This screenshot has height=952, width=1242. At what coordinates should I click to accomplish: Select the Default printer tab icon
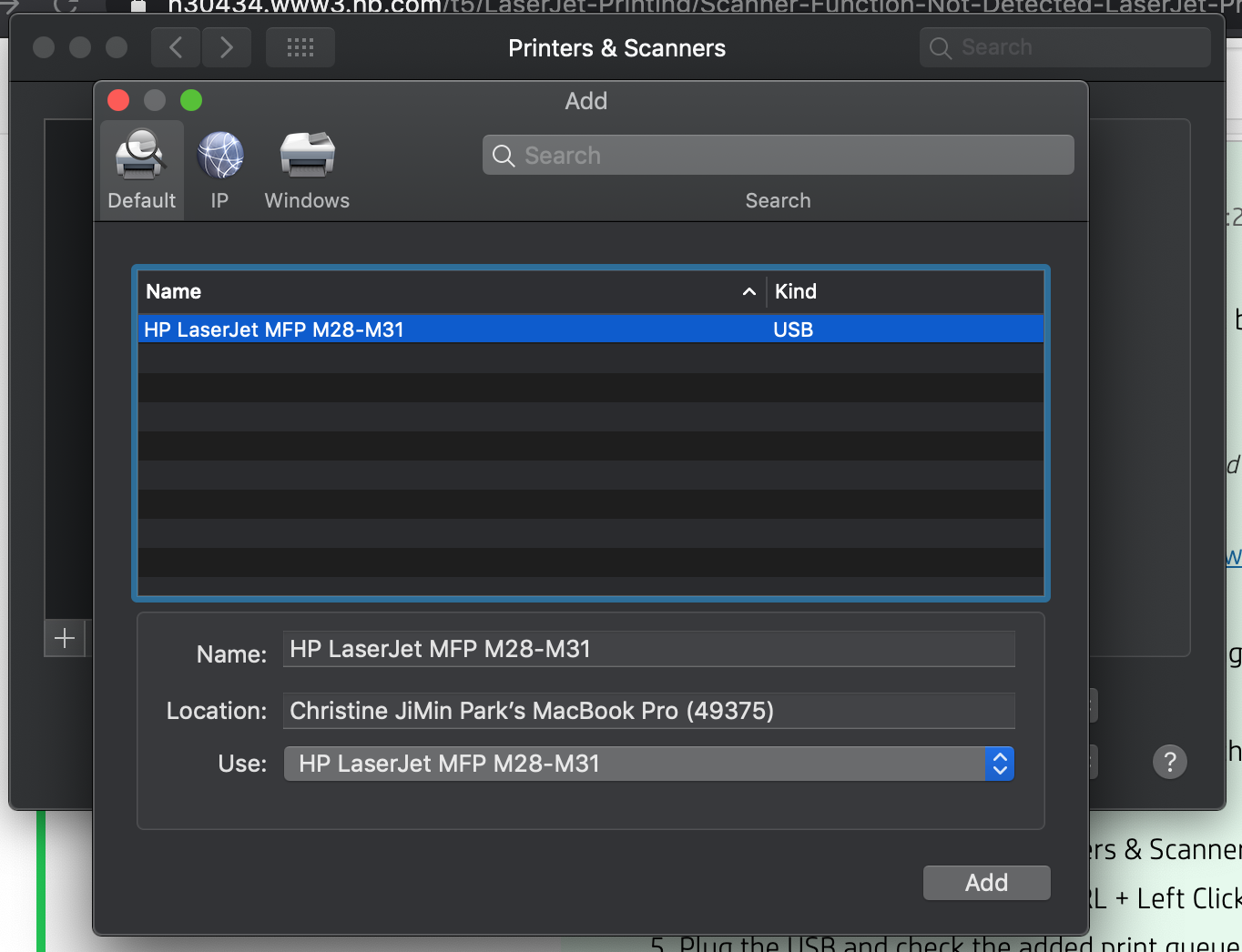coord(141,169)
